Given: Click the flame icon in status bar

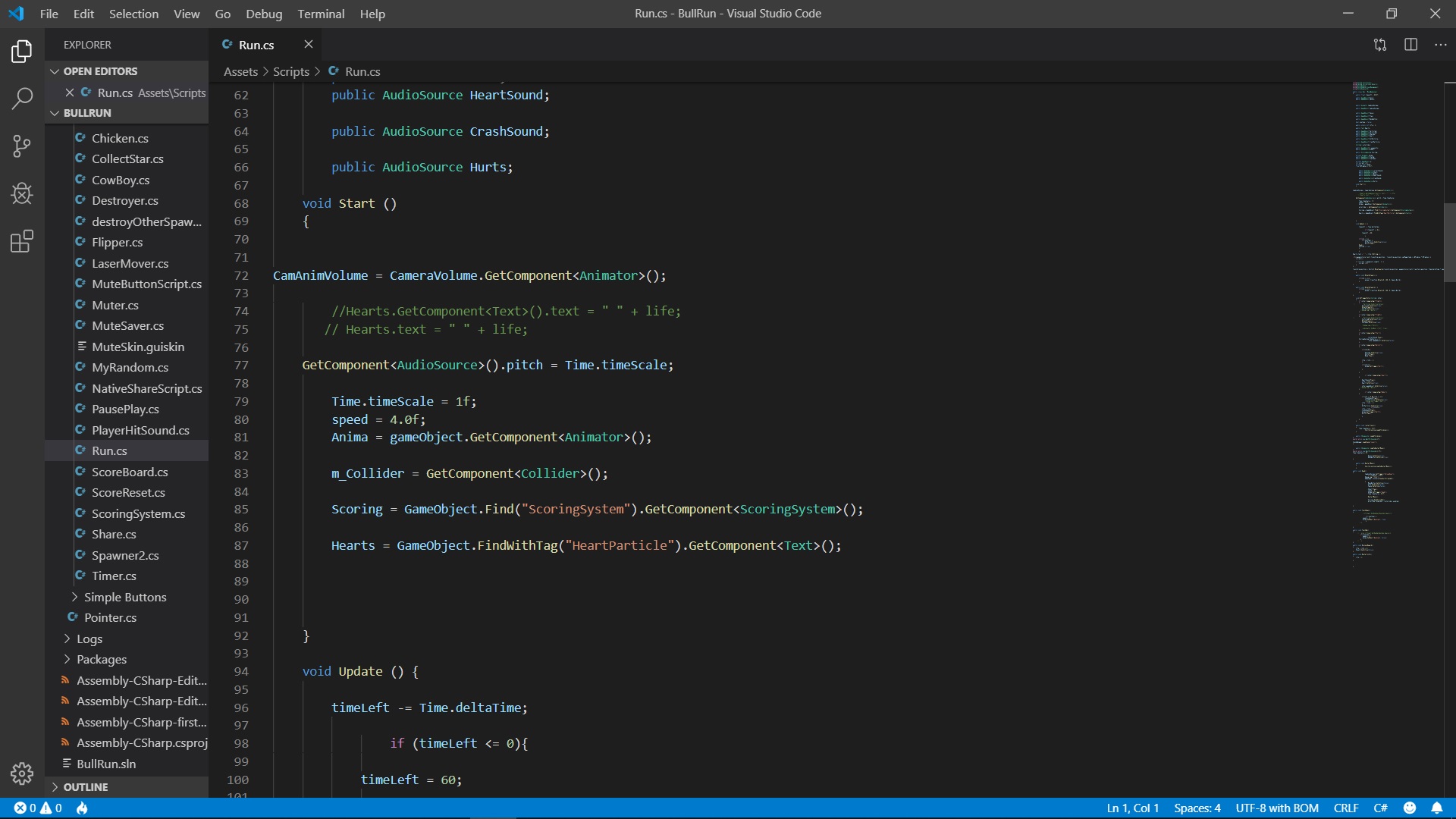Looking at the screenshot, I should (x=83, y=808).
